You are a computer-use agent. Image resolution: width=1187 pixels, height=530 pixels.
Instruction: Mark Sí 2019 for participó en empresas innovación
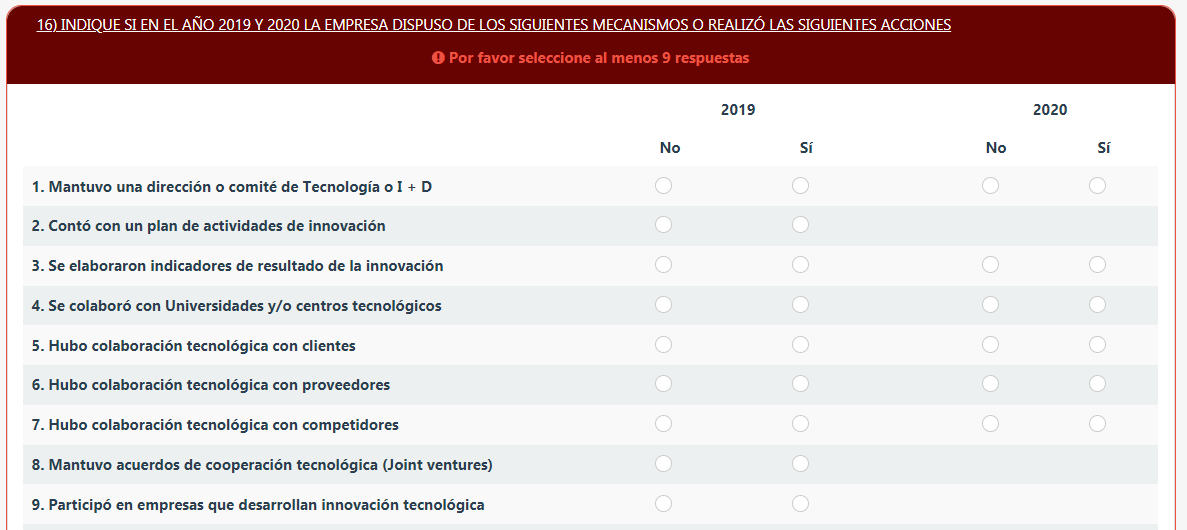pyautogui.click(x=800, y=504)
